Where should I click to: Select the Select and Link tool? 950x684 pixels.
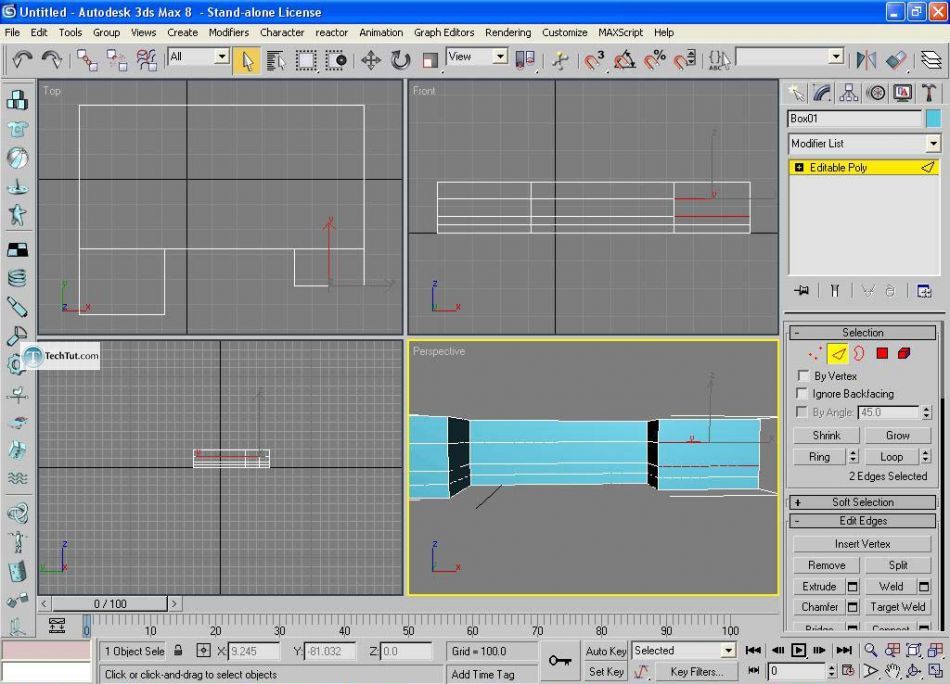coord(87,60)
